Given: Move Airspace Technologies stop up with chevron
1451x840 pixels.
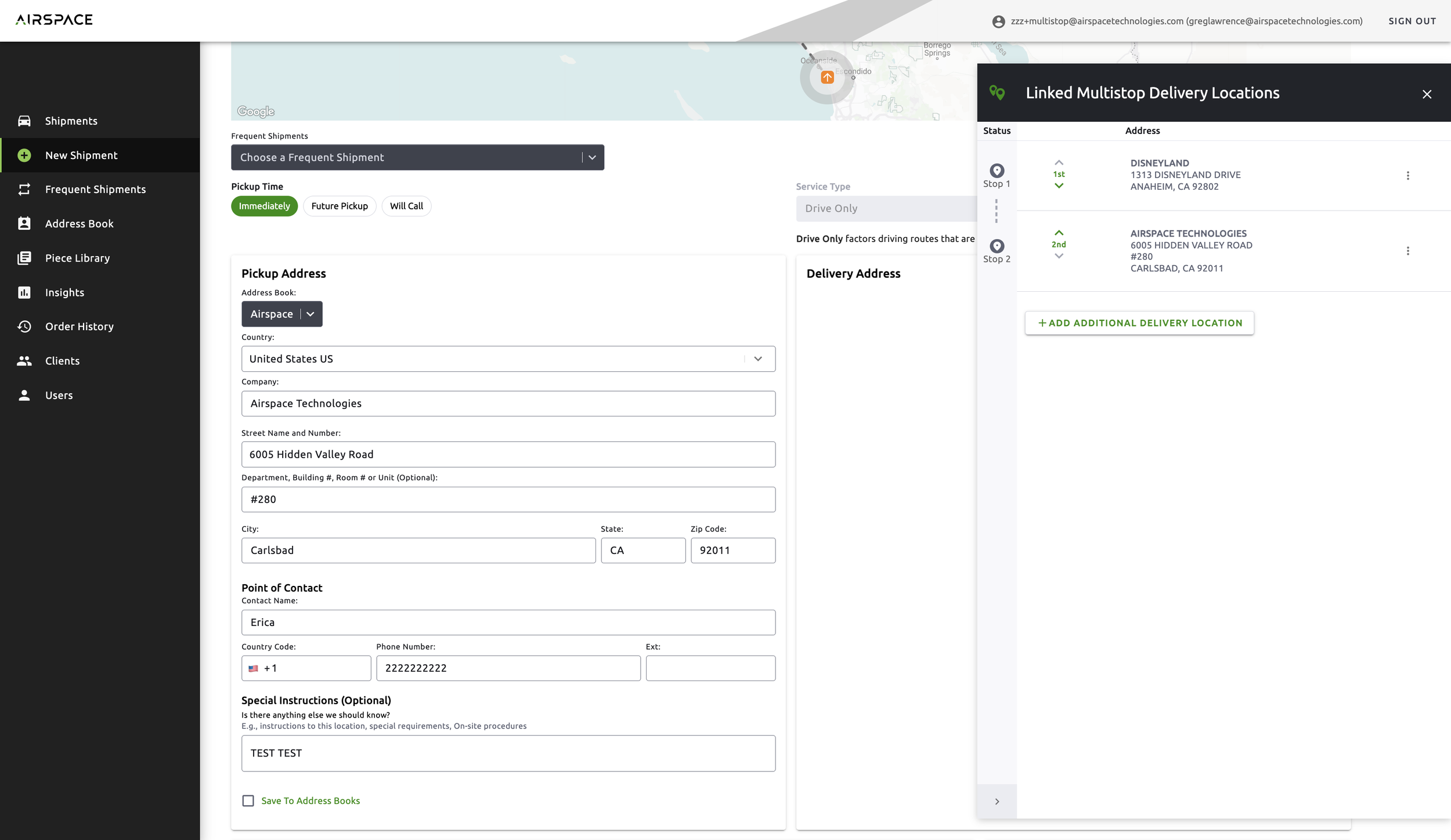Looking at the screenshot, I should click(1059, 233).
